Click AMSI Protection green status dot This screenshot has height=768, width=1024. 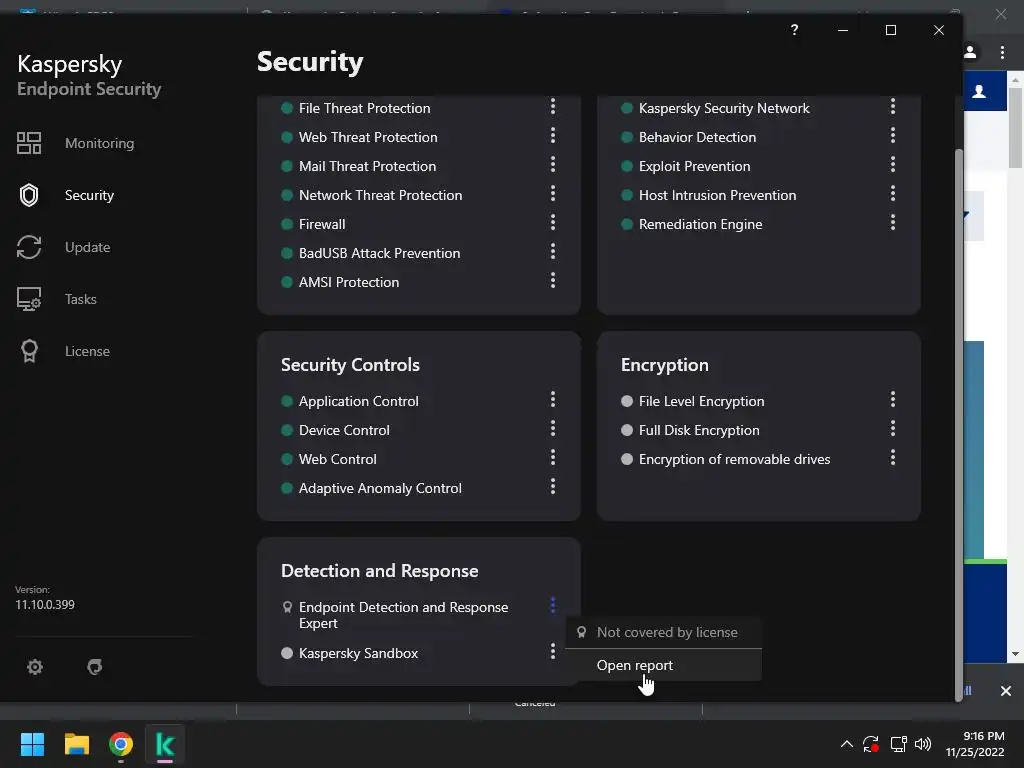coord(286,282)
